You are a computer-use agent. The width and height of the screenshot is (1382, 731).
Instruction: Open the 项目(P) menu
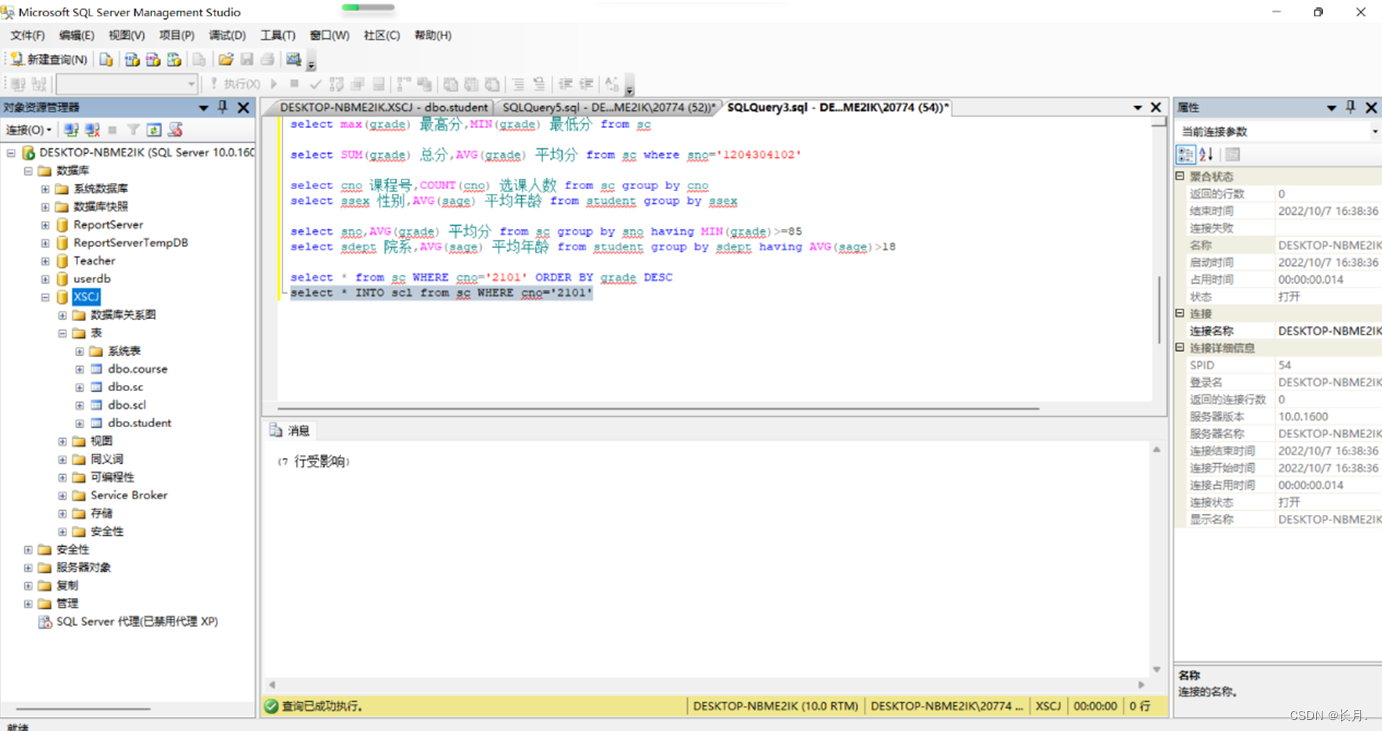coord(177,35)
